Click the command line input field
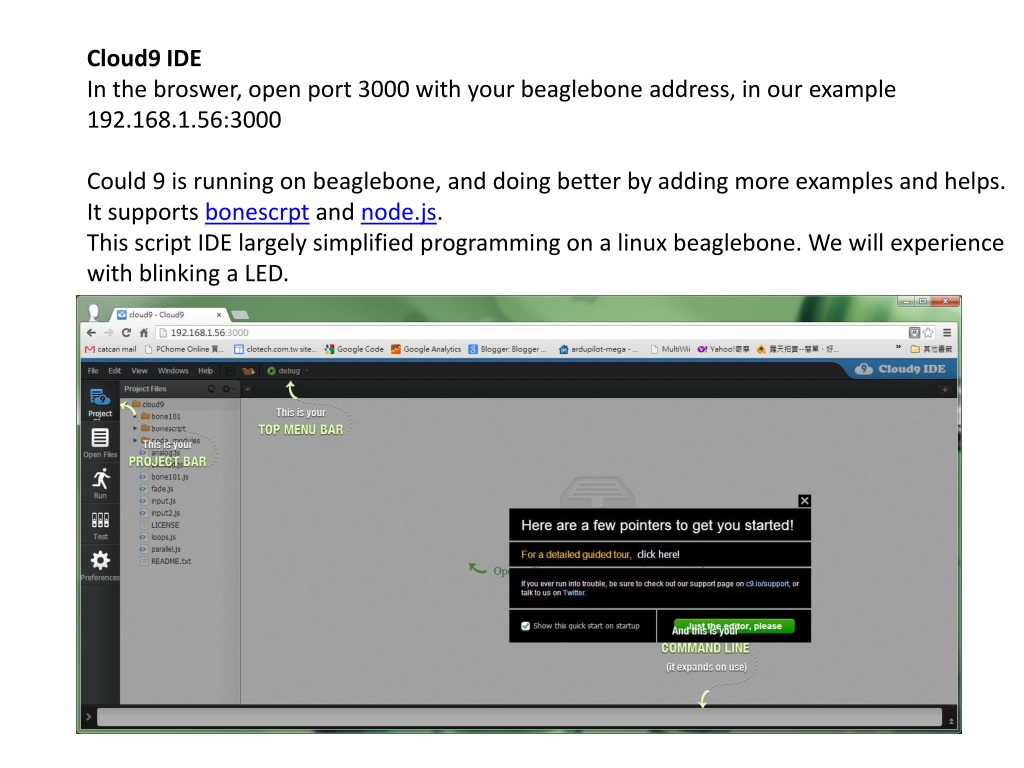The width and height of the screenshot is (1024, 768). pos(519,717)
